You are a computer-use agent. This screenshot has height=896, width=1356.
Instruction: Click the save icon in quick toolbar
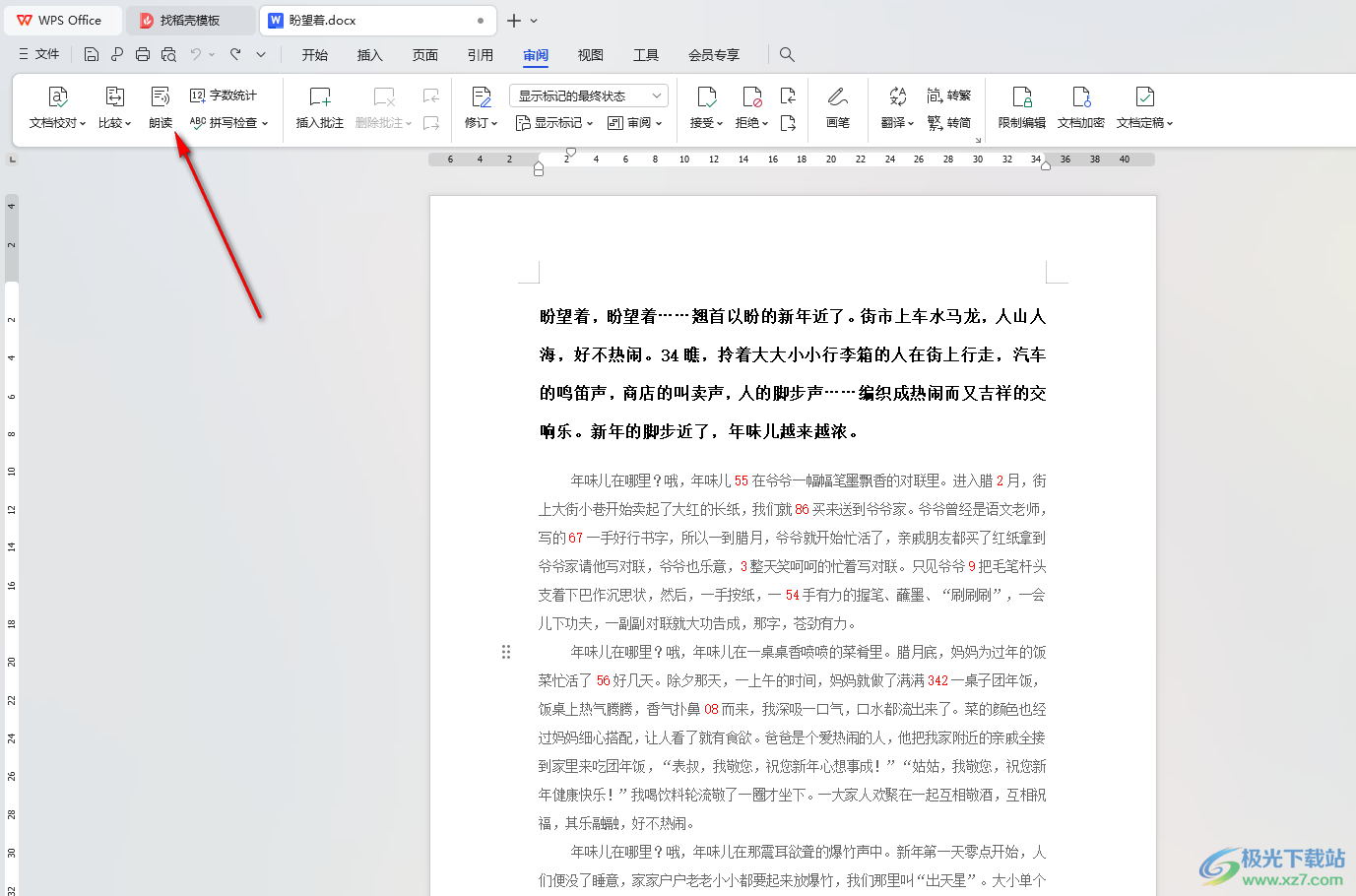(92, 55)
